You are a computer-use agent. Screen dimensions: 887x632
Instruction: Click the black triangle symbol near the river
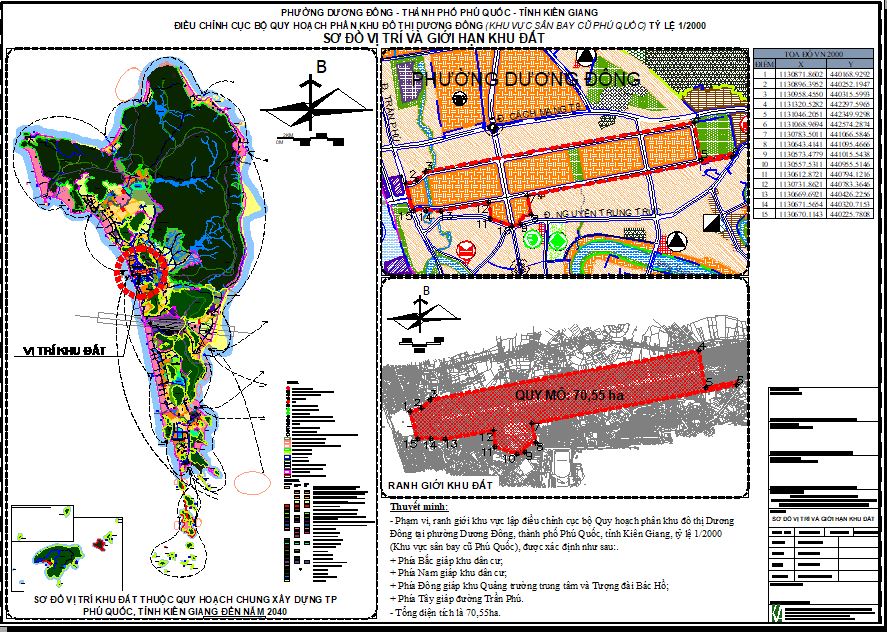[675, 242]
